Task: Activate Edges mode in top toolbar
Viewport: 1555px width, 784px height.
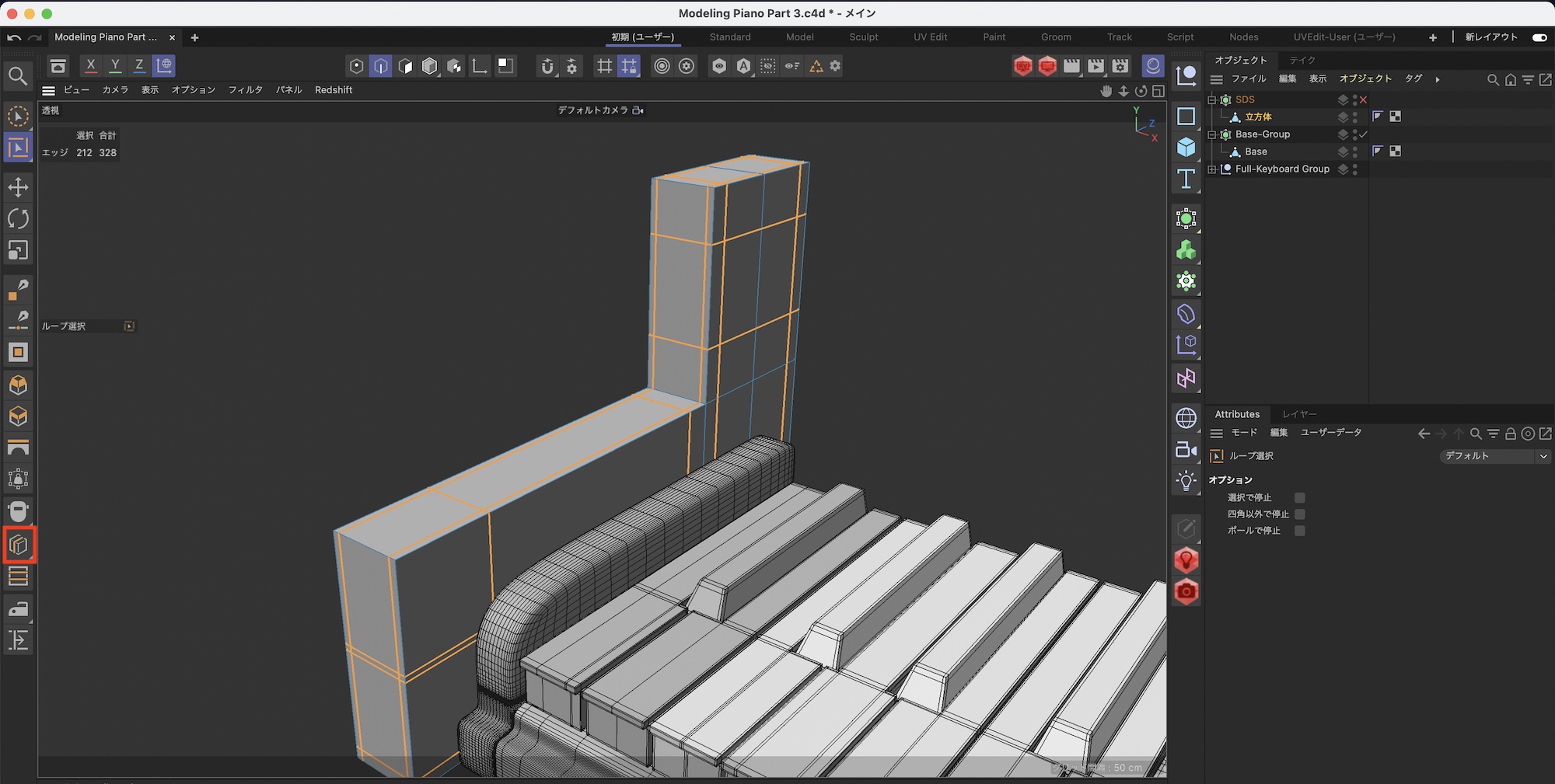Action: 381,66
